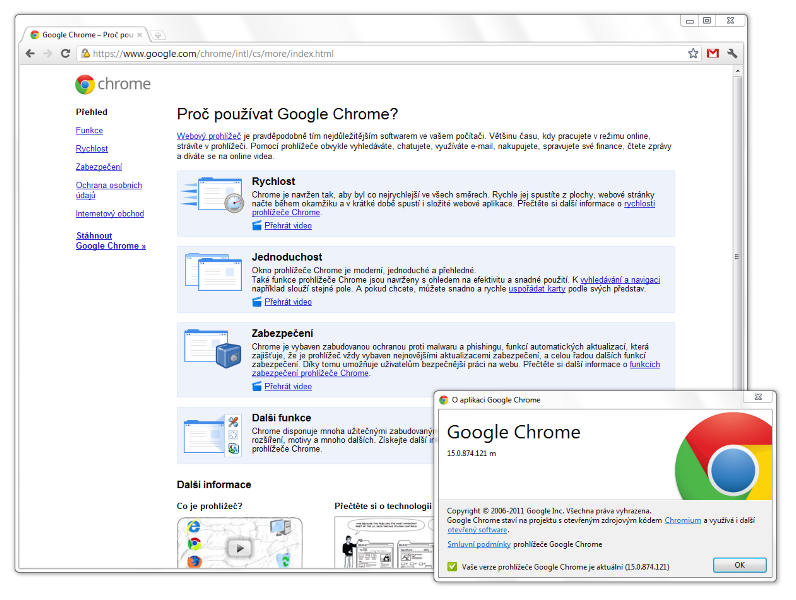Click Stáhnout Google Chrome download link
The height and width of the screenshot is (600, 796).
point(111,241)
